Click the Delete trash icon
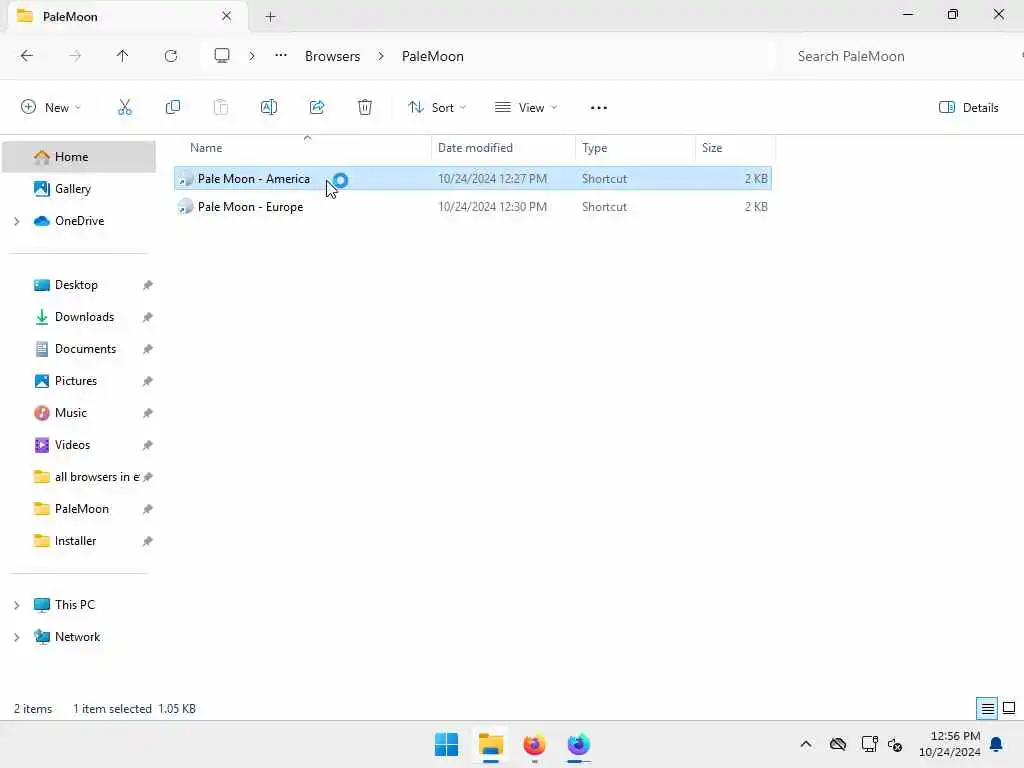 (365, 108)
